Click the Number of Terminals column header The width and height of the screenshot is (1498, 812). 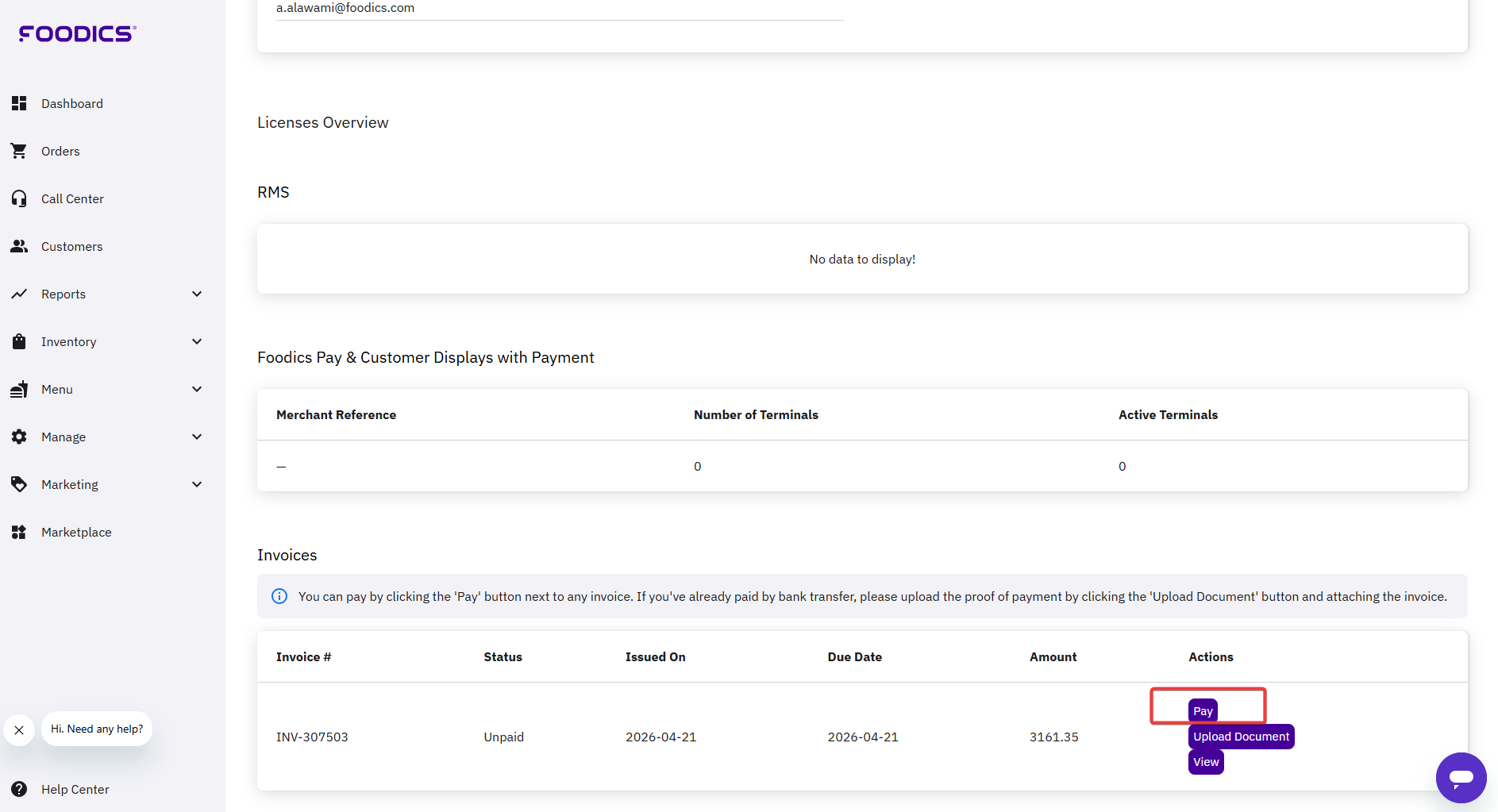click(x=756, y=414)
